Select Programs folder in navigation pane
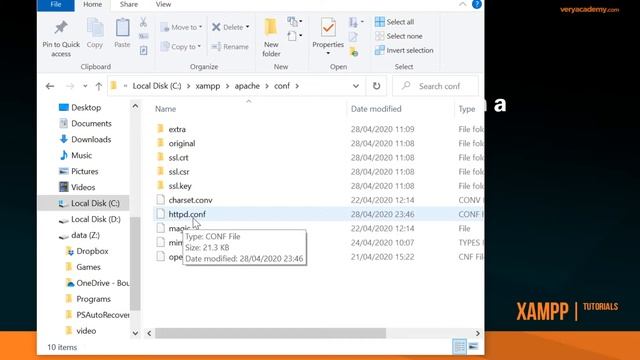This screenshot has height=360, width=640. pyautogui.click(x=93, y=299)
